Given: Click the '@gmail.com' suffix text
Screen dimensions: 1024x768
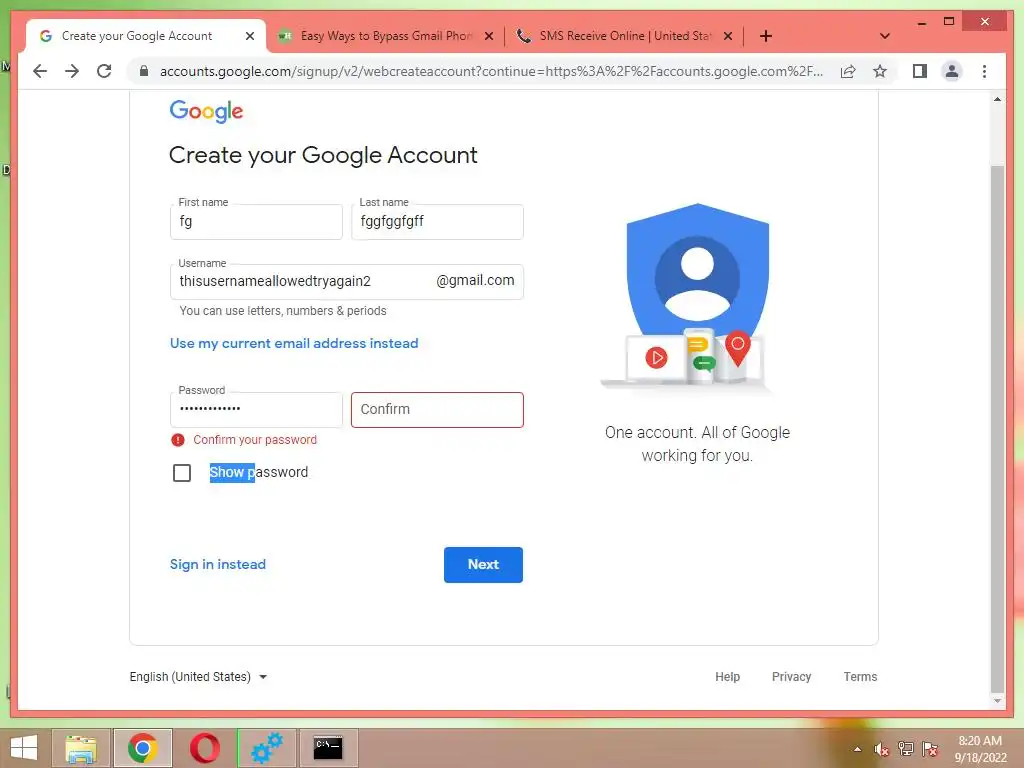Looking at the screenshot, I should pos(475,280).
